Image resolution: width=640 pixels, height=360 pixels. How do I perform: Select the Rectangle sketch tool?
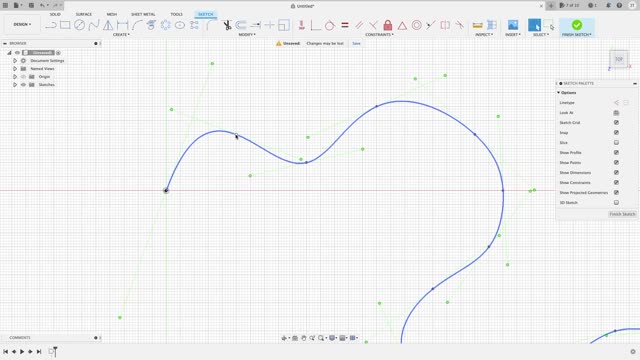point(65,25)
